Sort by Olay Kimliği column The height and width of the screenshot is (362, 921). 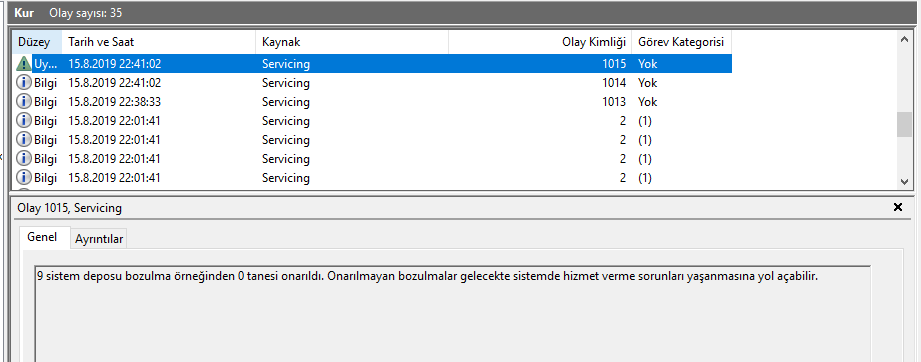(540, 42)
